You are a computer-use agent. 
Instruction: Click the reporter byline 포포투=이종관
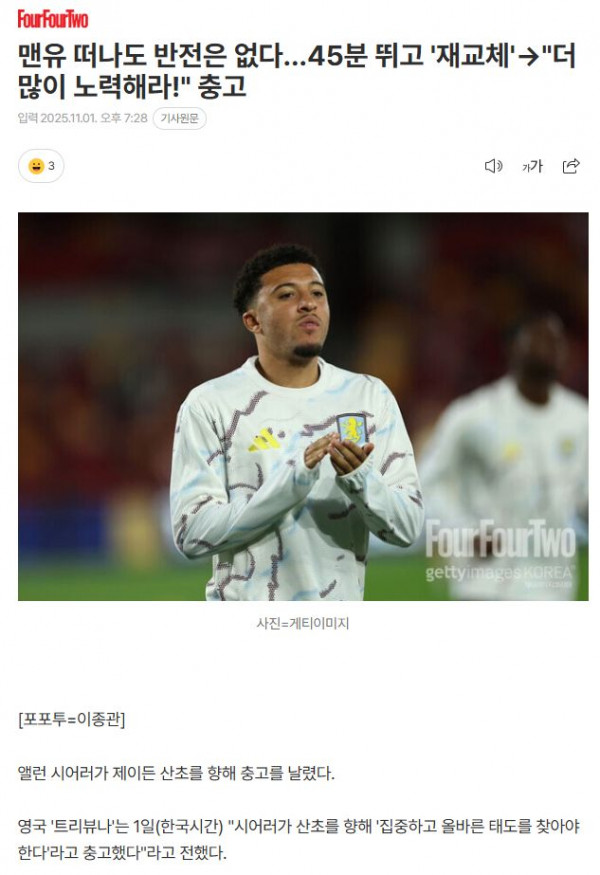[x=71, y=719]
